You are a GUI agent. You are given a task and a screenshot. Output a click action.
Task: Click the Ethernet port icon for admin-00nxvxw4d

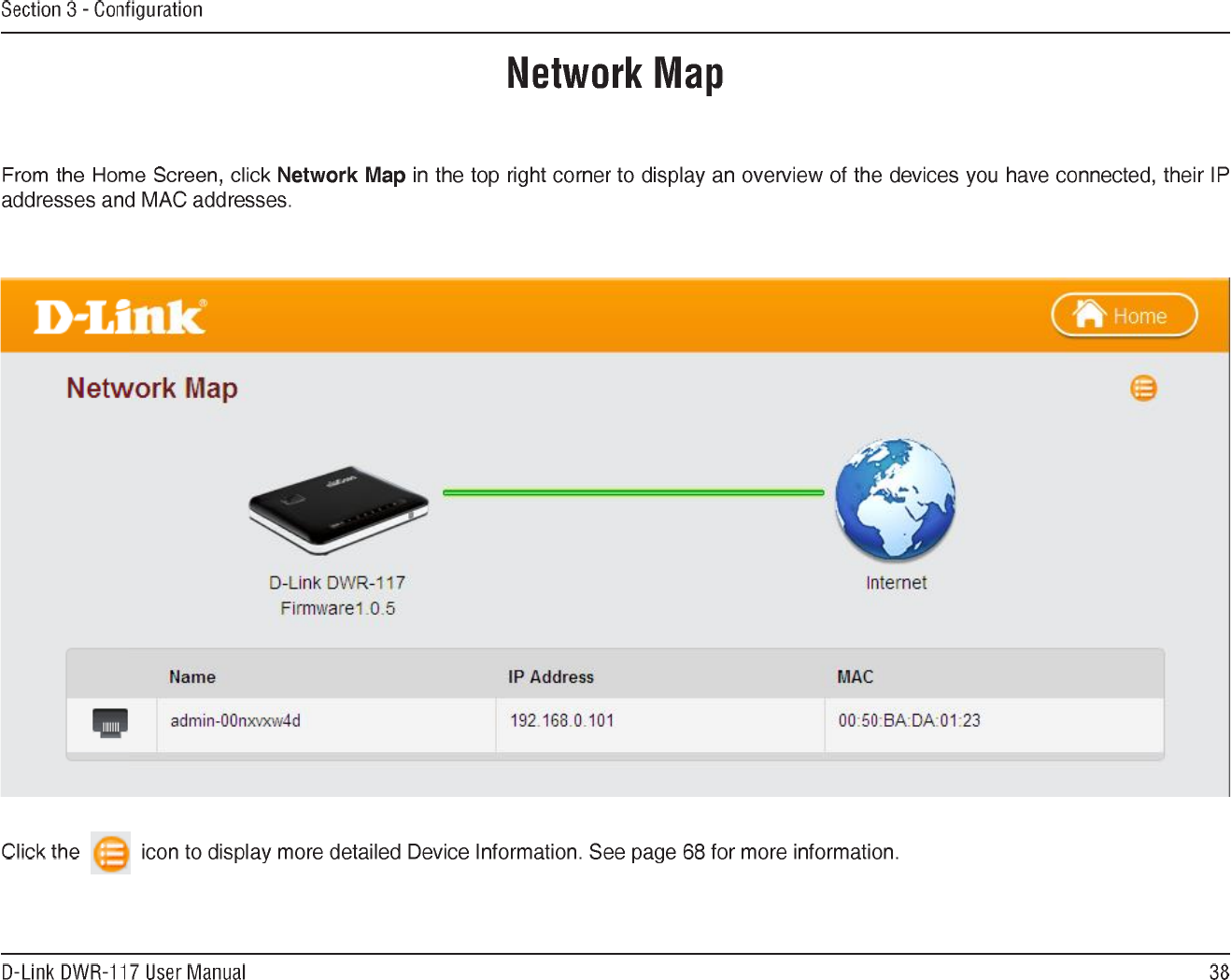110,723
